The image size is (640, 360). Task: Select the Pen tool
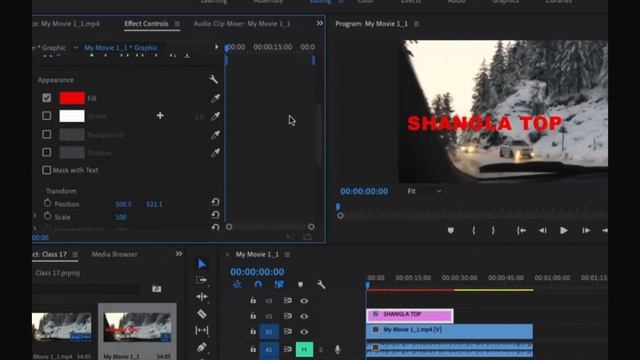tap(202, 347)
